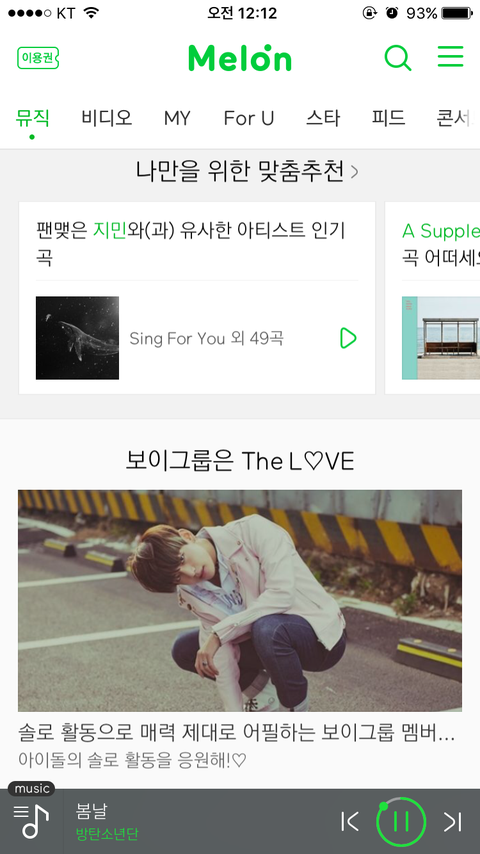Open the whale album cover thumbnail
The height and width of the screenshot is (854, 480).
tap(77, 338)
